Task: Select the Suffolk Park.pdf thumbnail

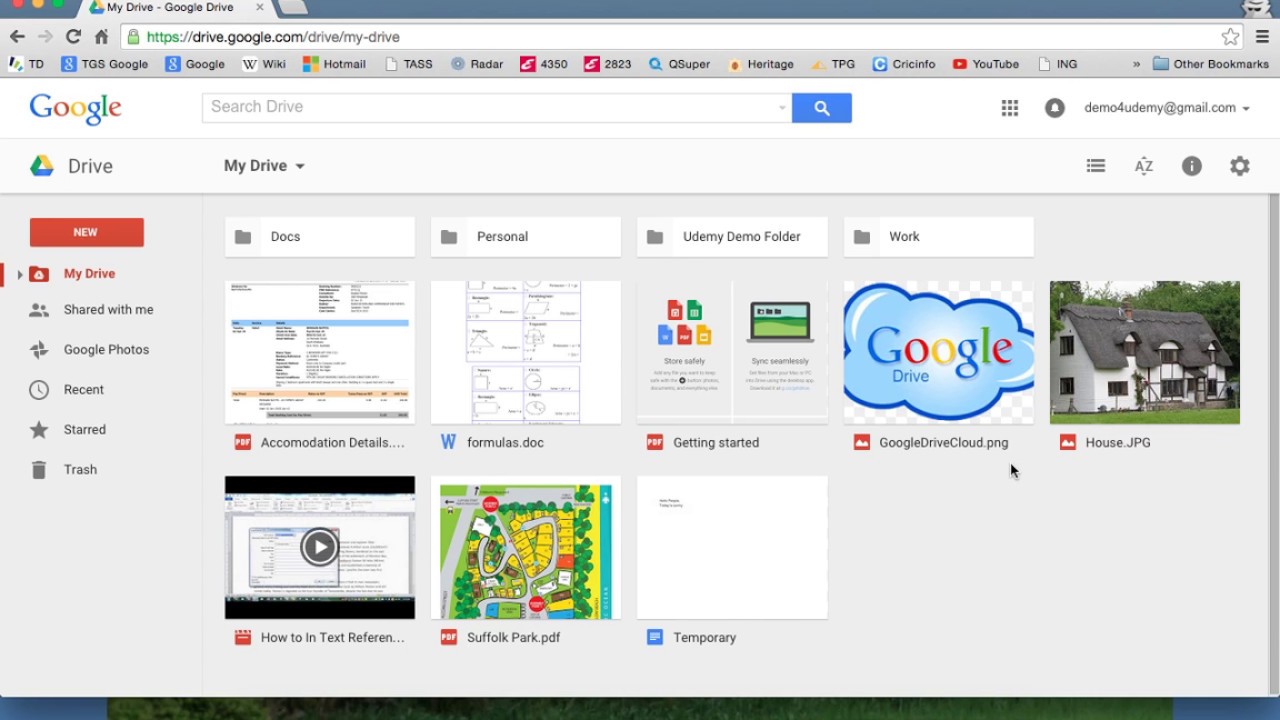Action: [x=526, y=548]
